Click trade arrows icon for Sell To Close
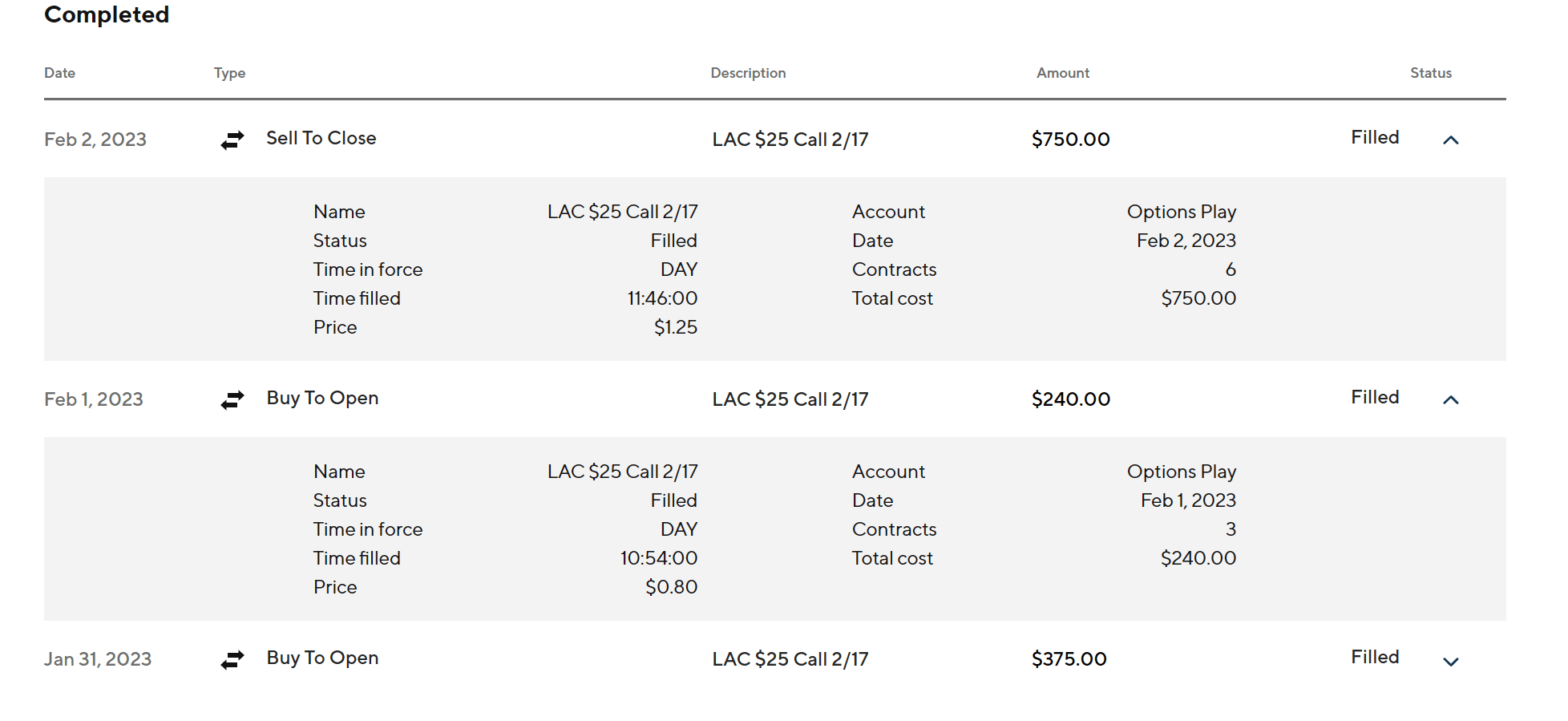 click(232, 140)
